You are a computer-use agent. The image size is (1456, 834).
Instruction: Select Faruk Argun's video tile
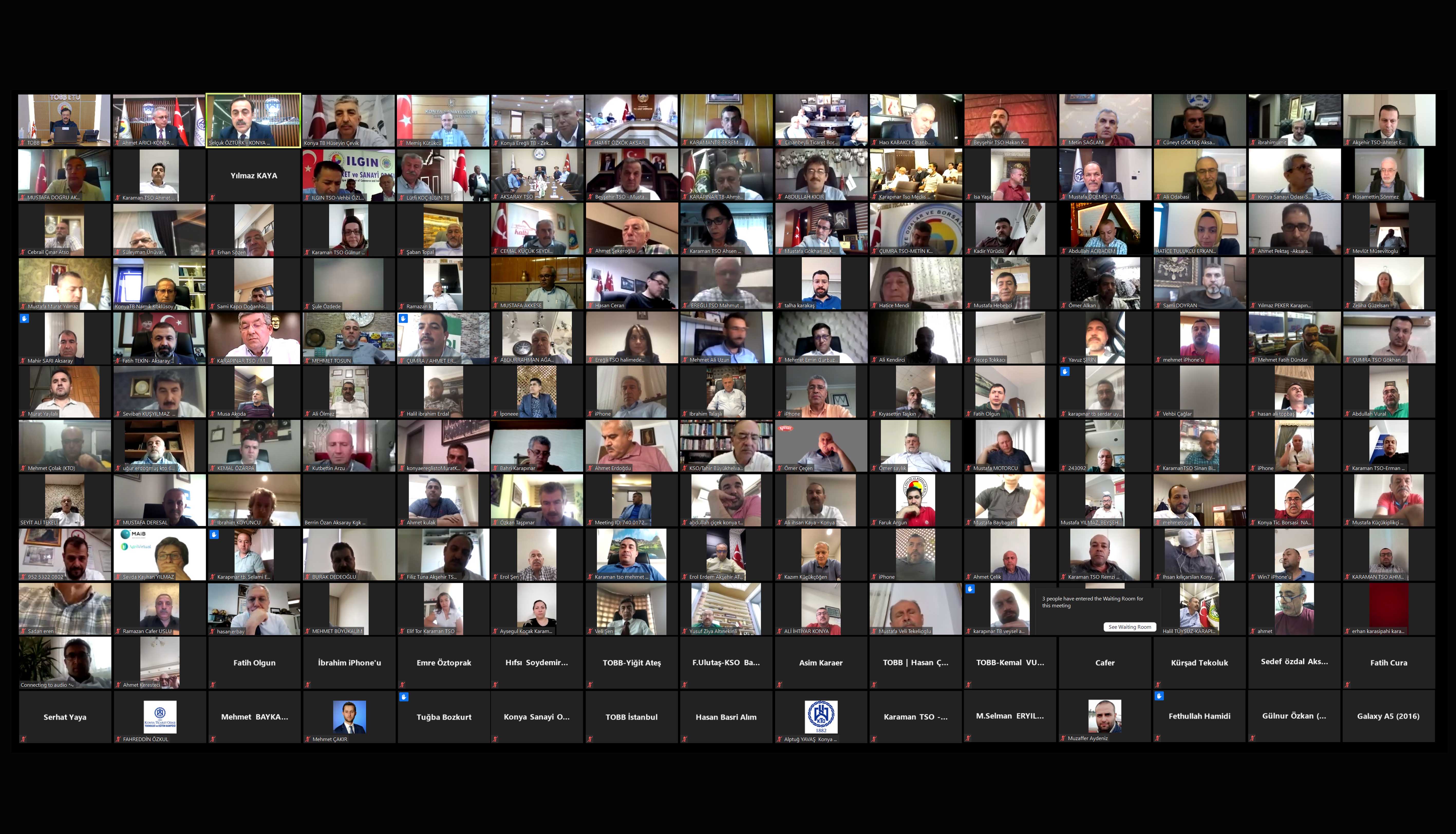click(x=916, y=500)
